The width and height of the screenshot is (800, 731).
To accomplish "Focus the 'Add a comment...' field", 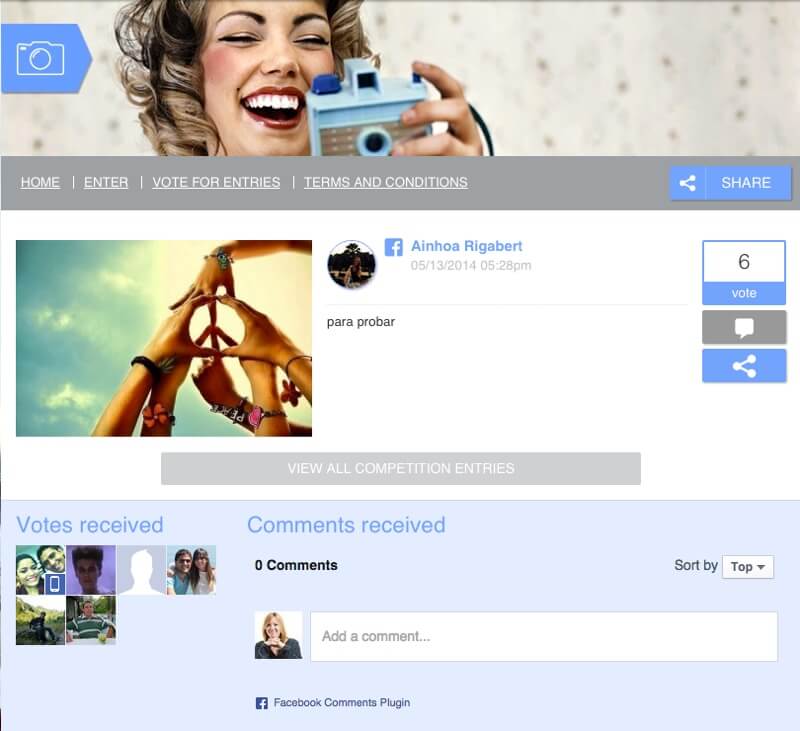I will (544, 637).
